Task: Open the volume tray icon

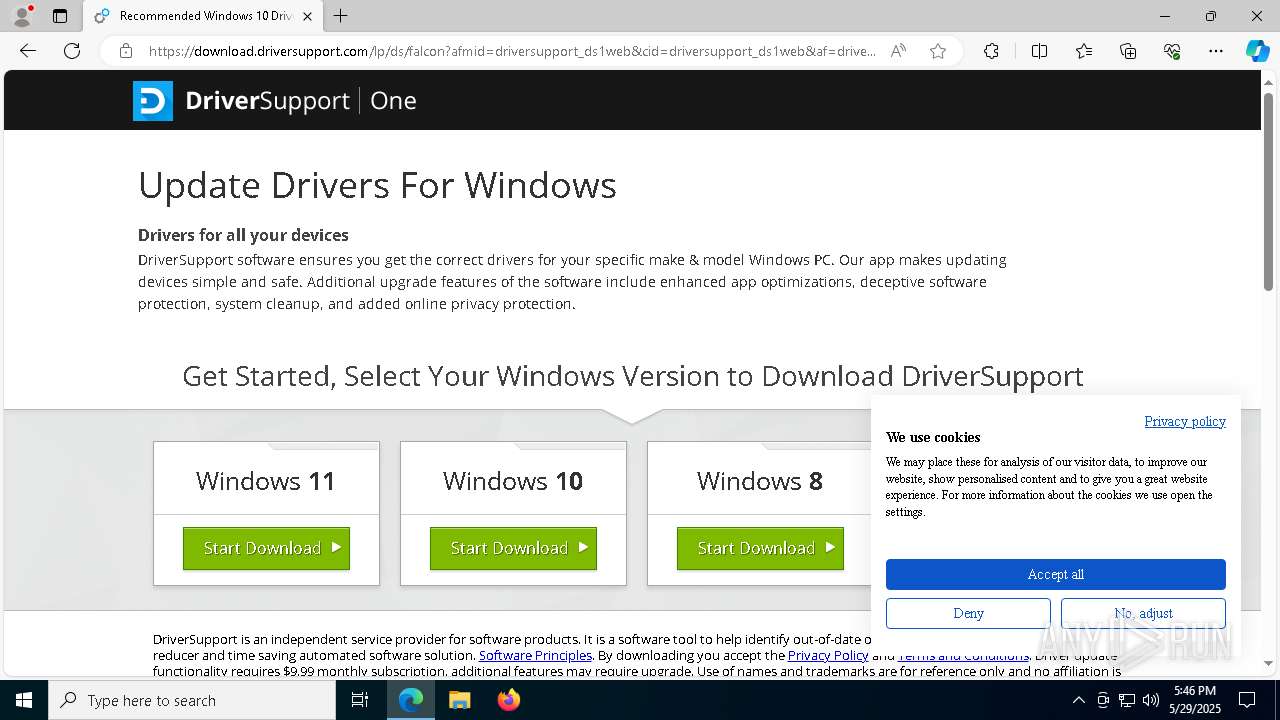Action: (x=1151, y=700)
